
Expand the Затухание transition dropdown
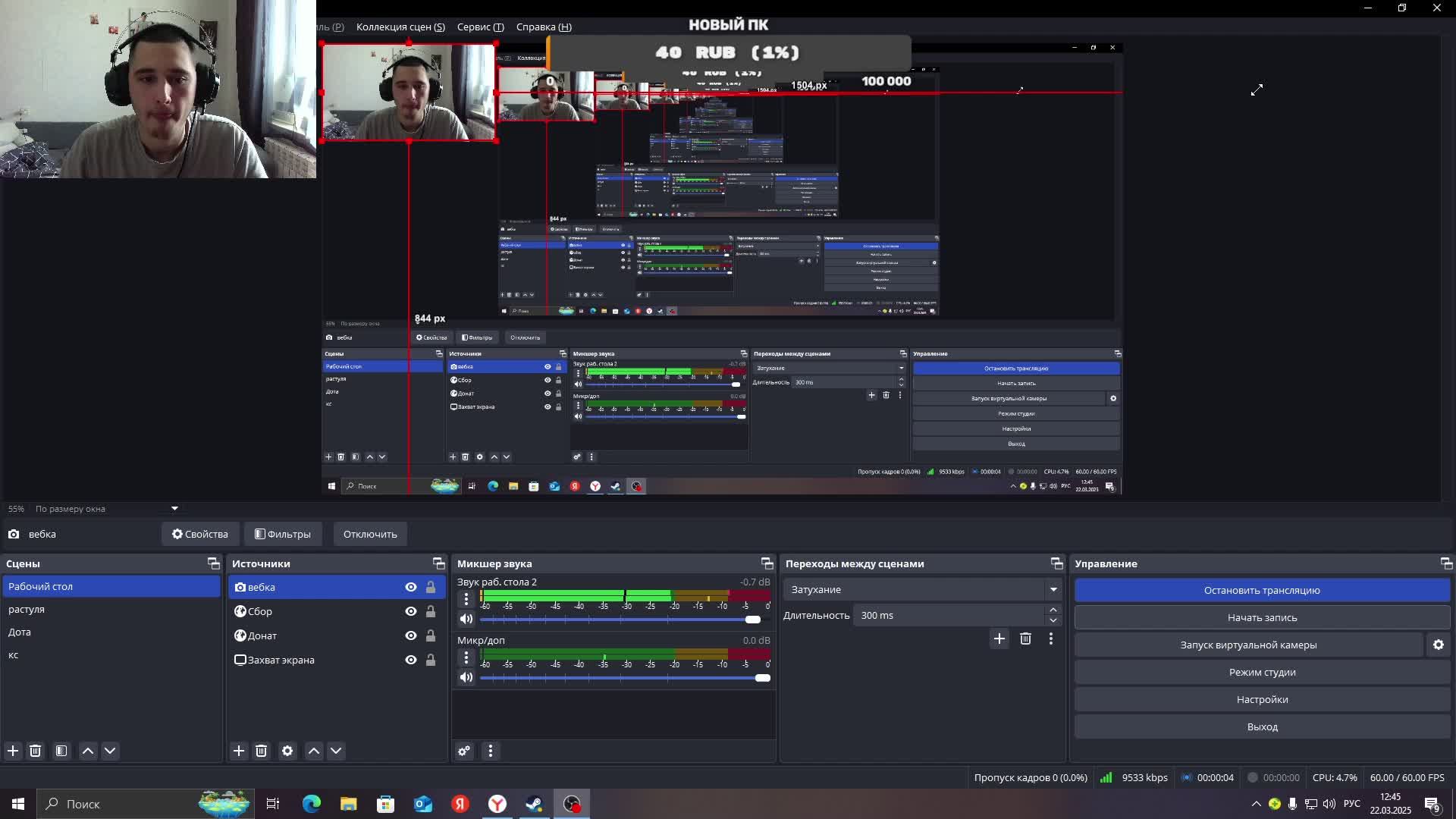pos(1053,589)
